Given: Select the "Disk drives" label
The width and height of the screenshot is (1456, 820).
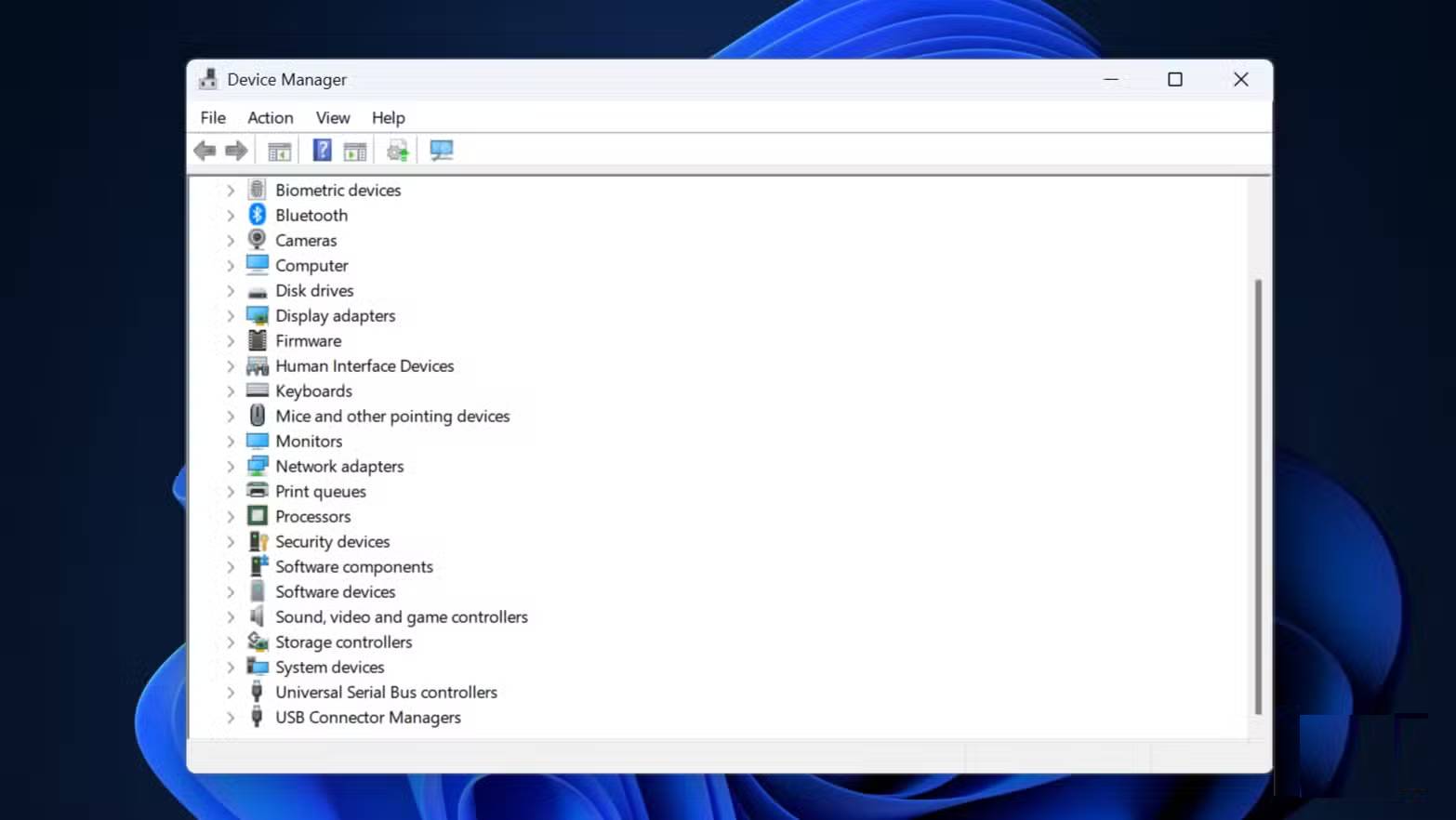Looking at the screenshot, I should [x=314, y=291].
